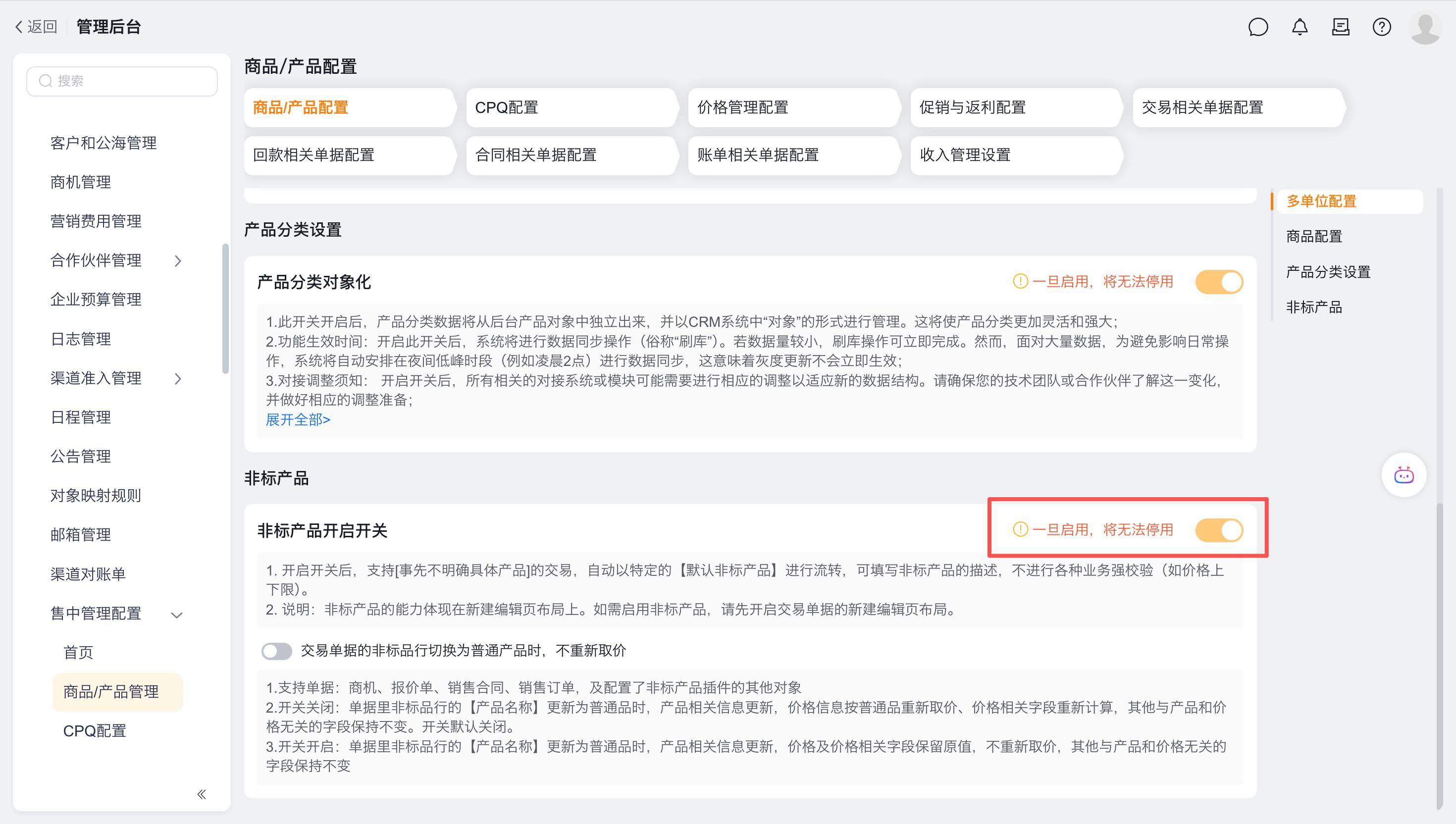The width and height of the screenshot is (1456, 824).
Task: Click the back arrow 返回
Action: [x=36, y=27]
